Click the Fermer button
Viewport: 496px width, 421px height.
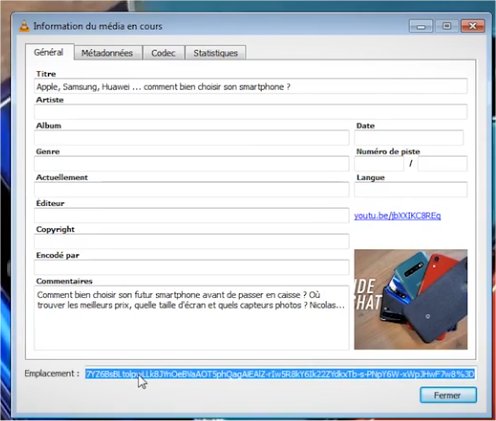point(448,395)
